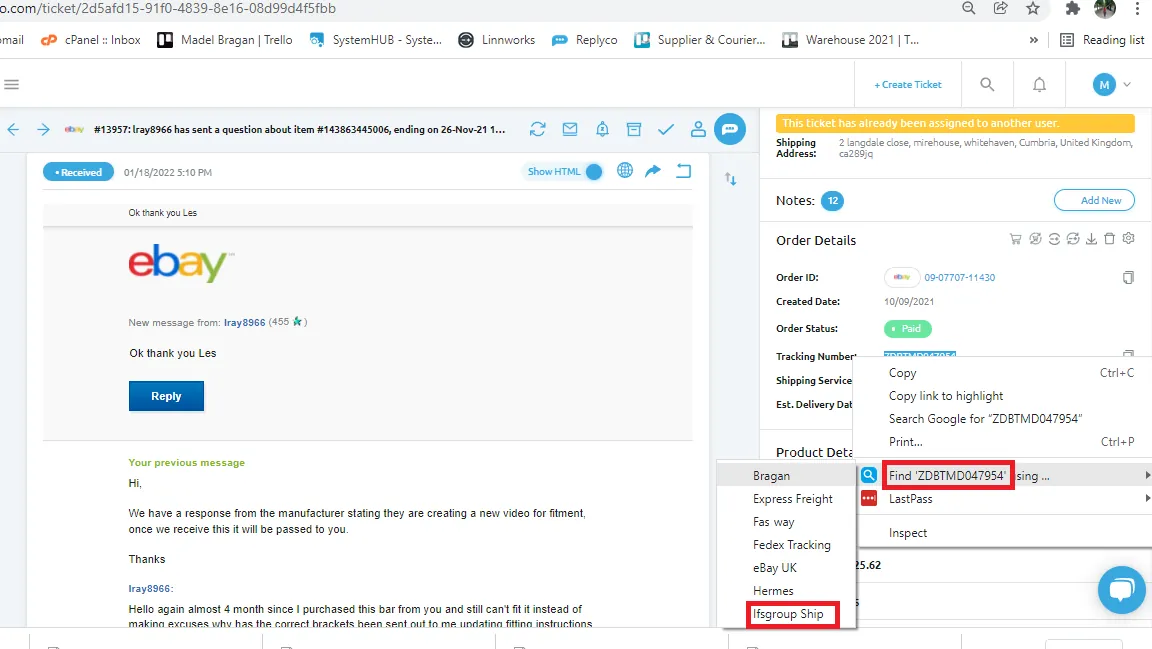Open lray8966 sender profile link
Image resolution: width=1152 pixels, height=649 pixels.
pos(244,323)
